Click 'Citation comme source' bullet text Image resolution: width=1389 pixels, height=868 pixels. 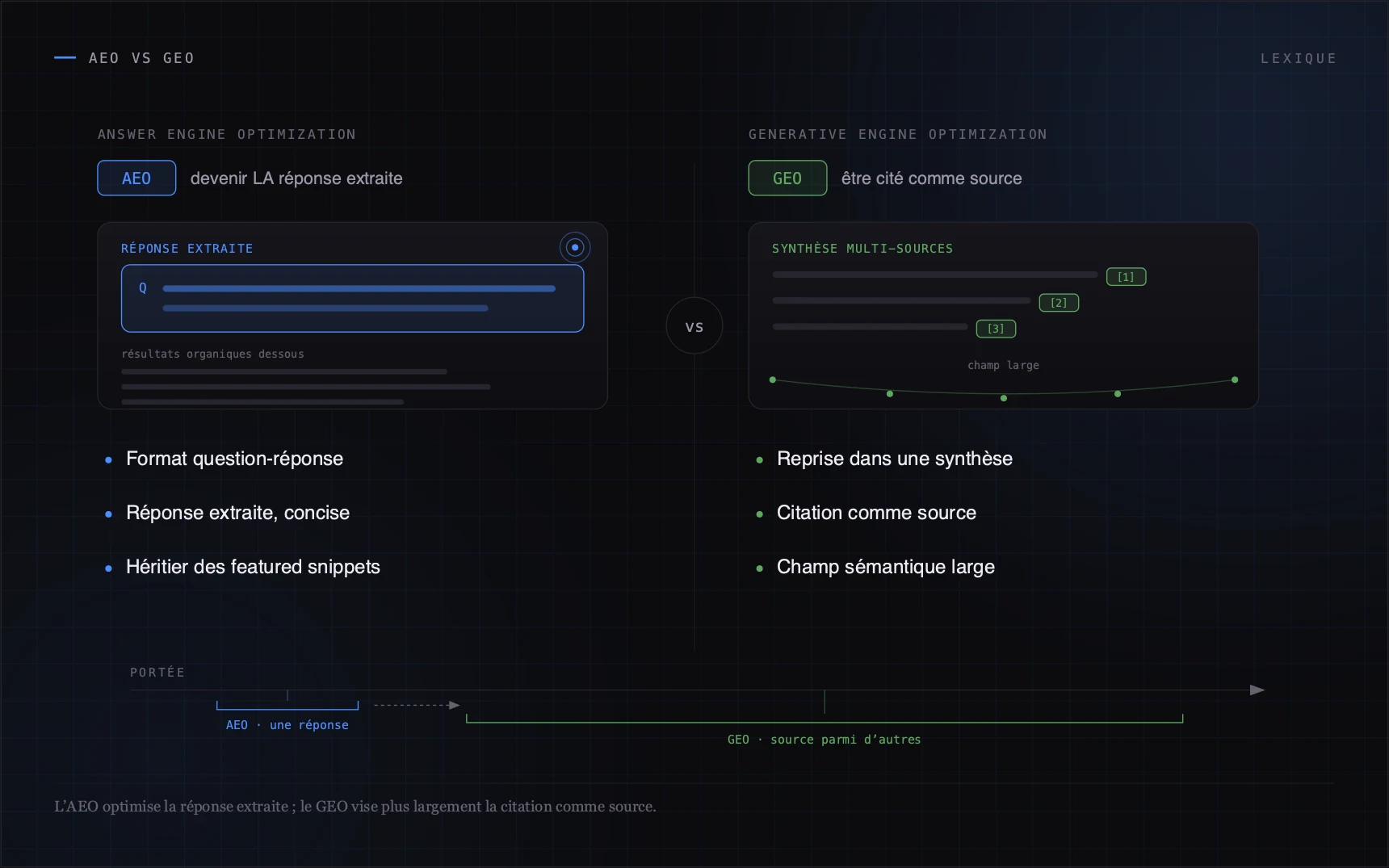876,513
